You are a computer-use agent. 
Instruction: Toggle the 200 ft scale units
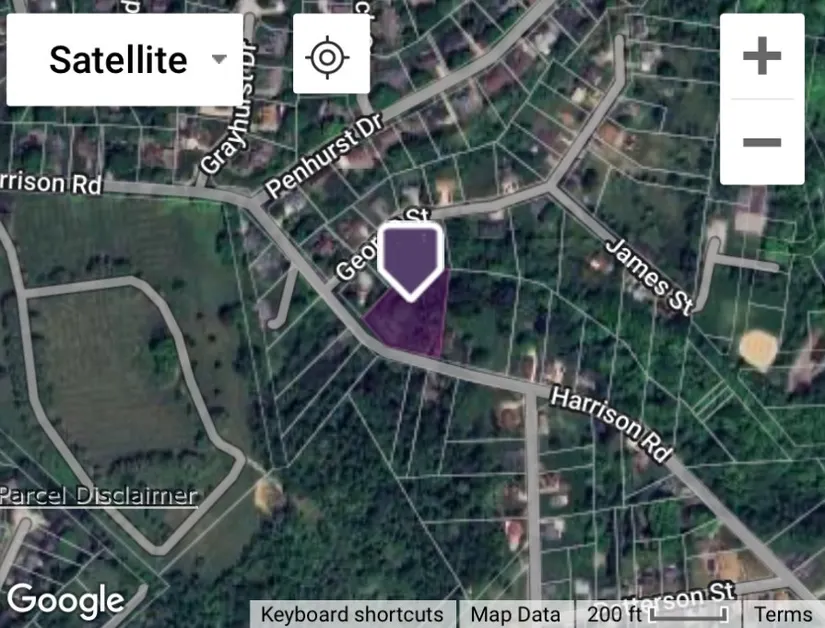[658, 614]
